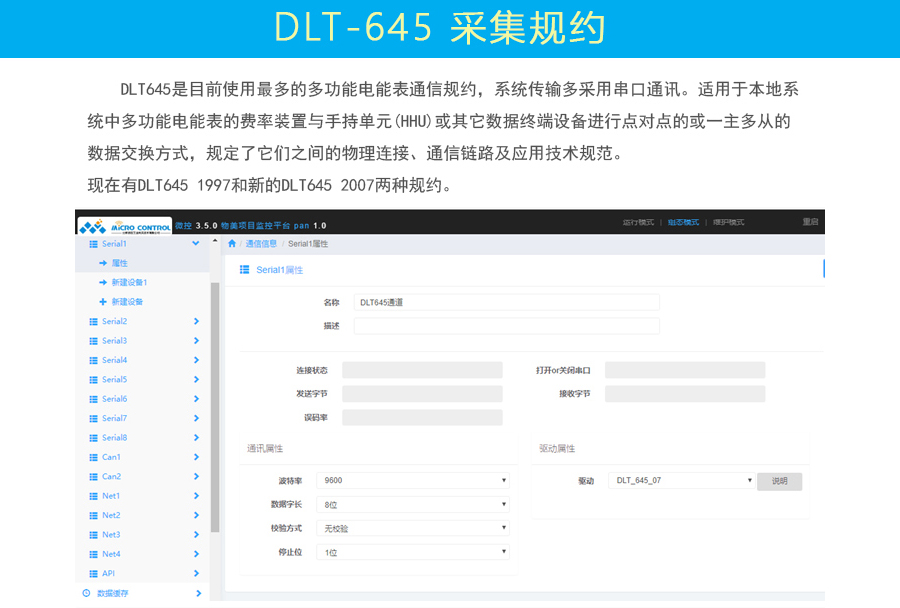
Task: Click the 新建设备1 arrow icon
Action: [x=101, y=282]
